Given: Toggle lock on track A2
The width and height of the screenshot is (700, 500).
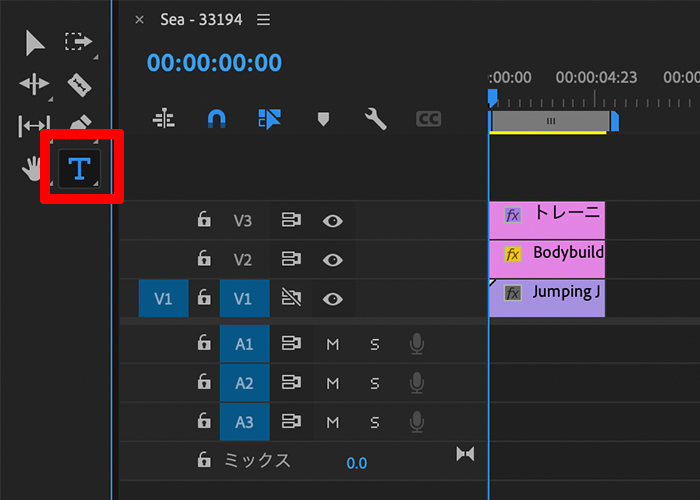Looking at the screenshot, I should tap(204, 382).
